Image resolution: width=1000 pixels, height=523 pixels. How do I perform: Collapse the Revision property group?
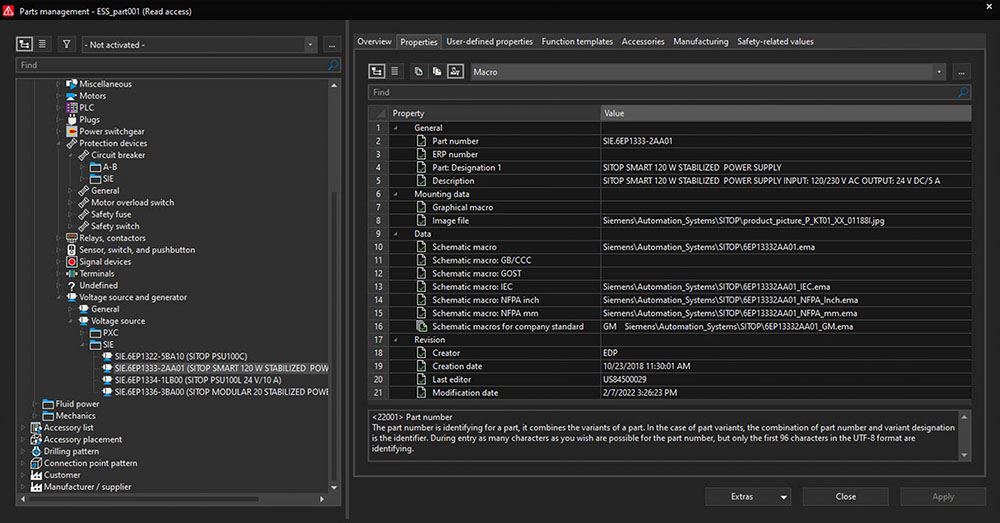395,340
